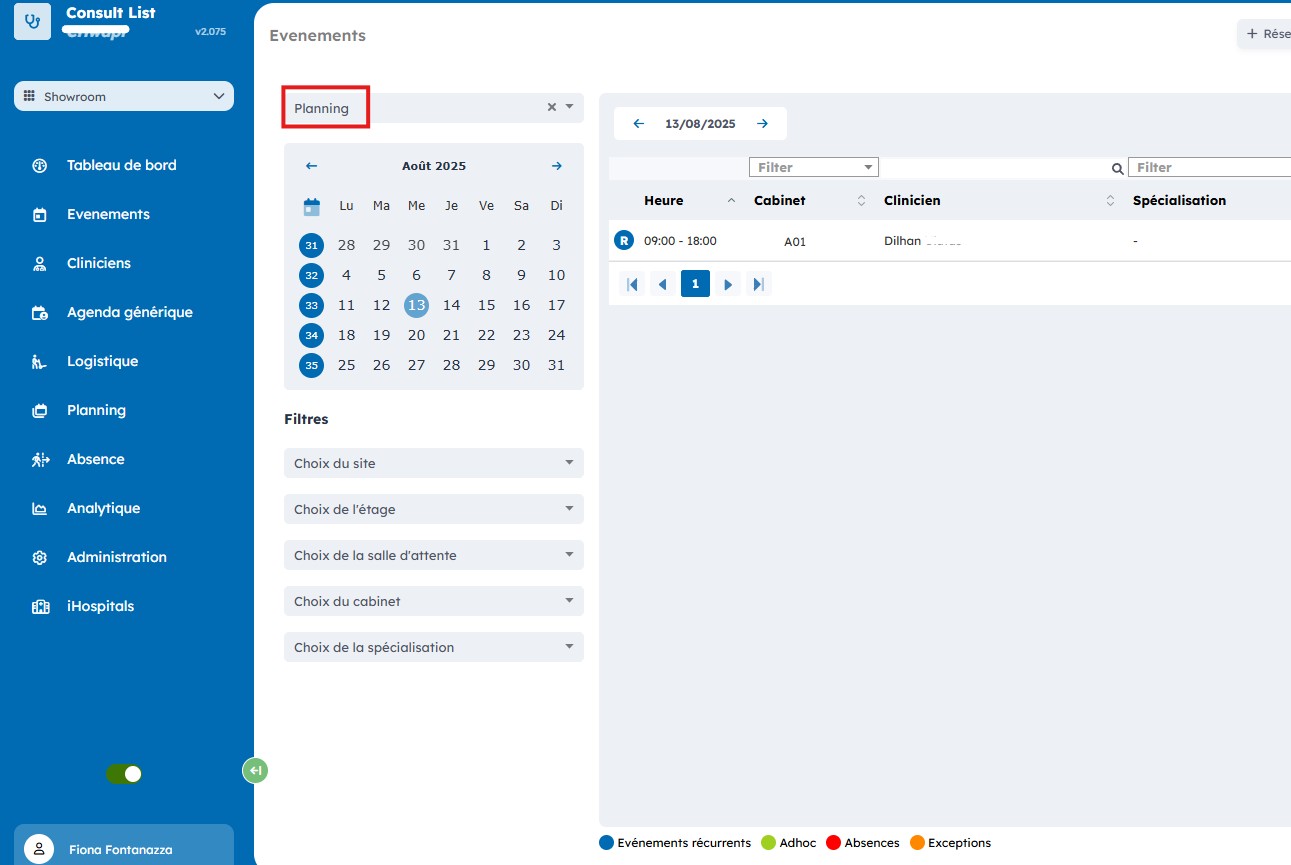
Task: Toggle the green switch in sidebar
Action: (124, 774)
